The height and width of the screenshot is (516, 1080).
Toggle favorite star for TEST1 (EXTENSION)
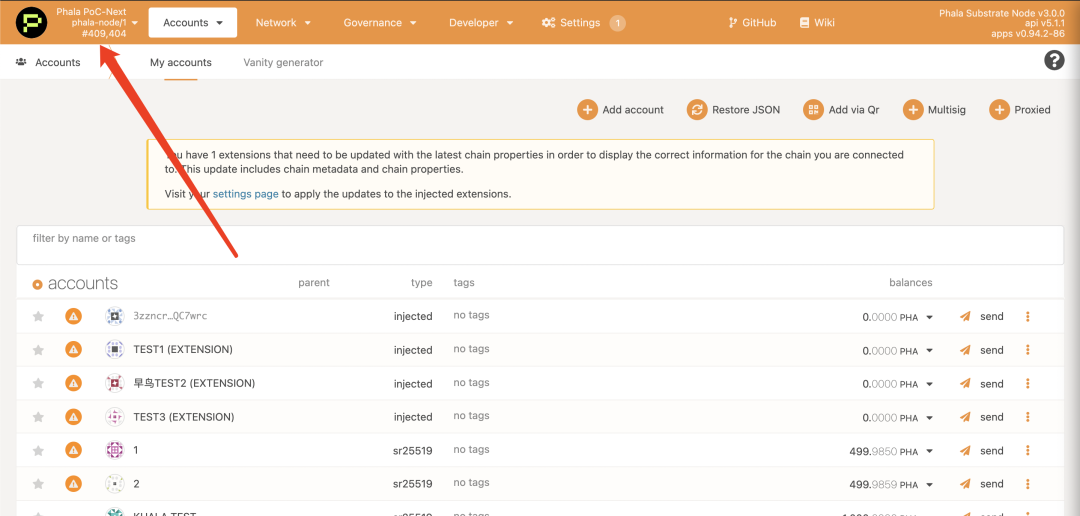(38, 350)
